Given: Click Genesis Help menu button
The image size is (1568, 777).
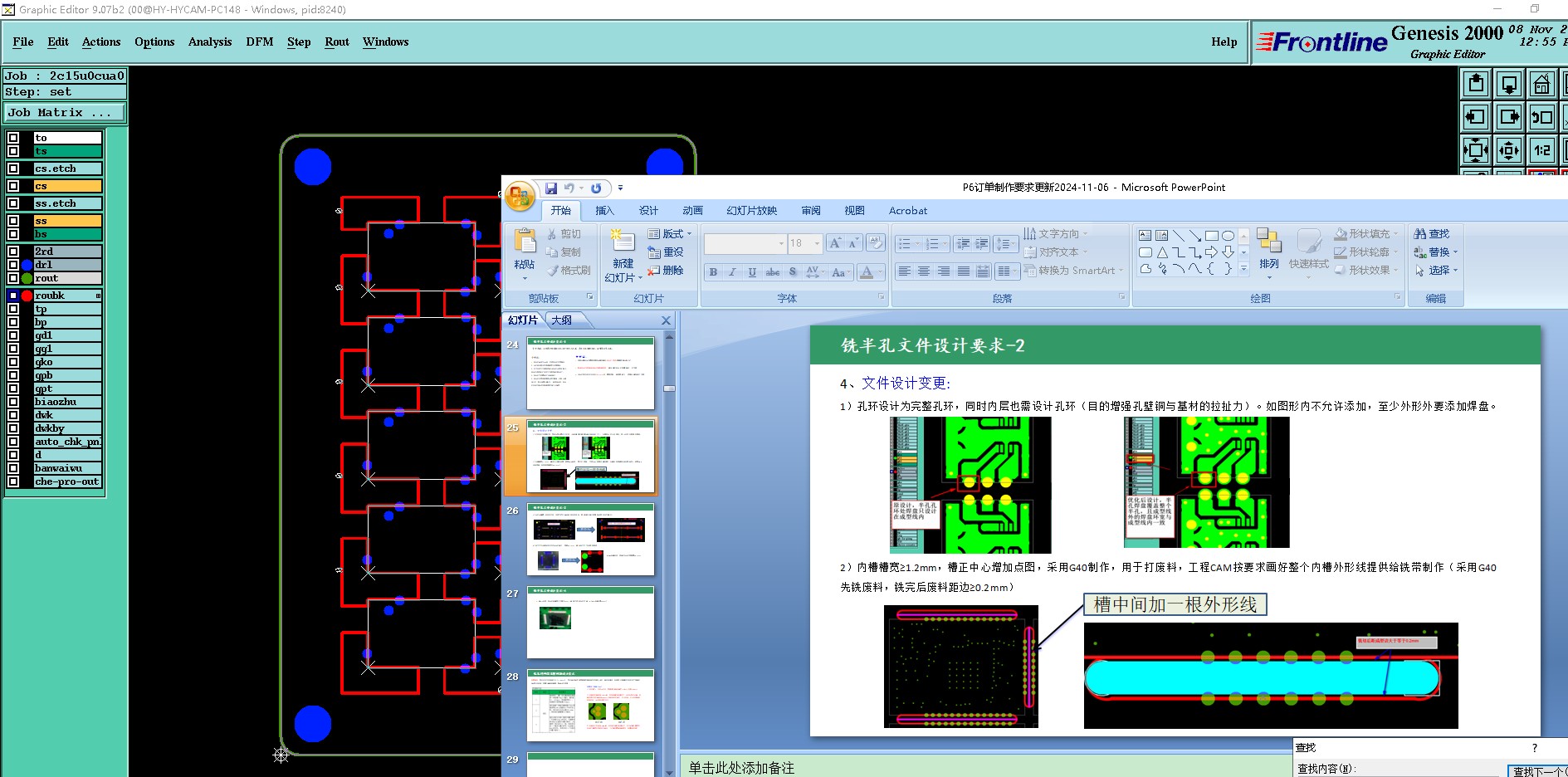Looking at the screenshot, I should pos(1224,42).
